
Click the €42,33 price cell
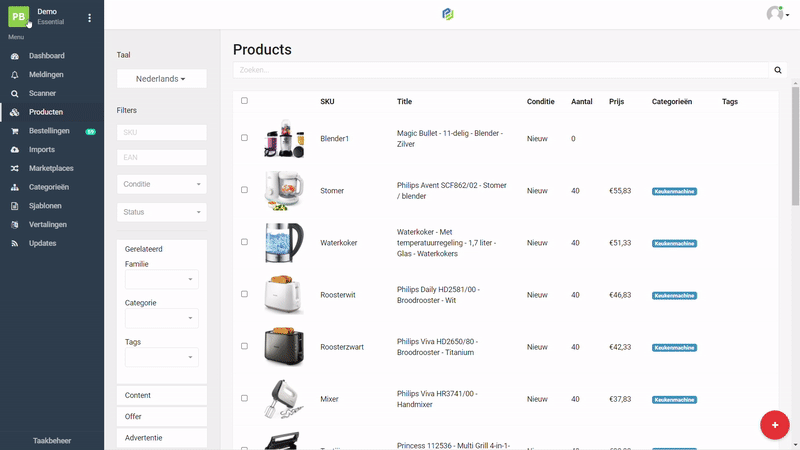pos(620,347)
